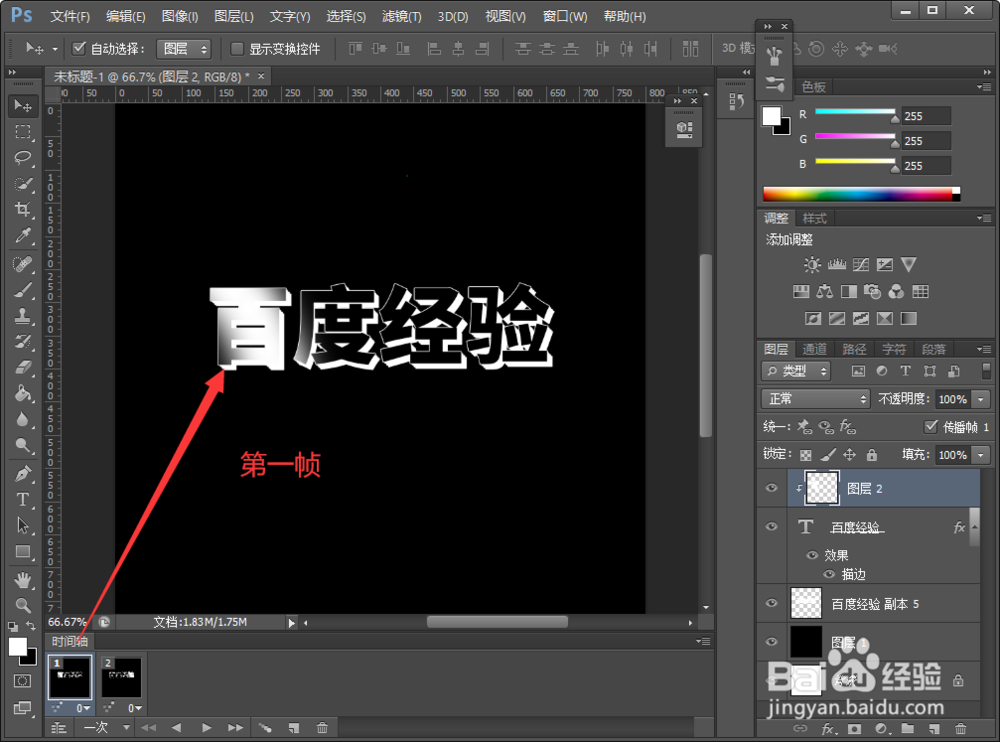
Task: Hide the 百度经验 text layer
Action: (x=772, y=527)
